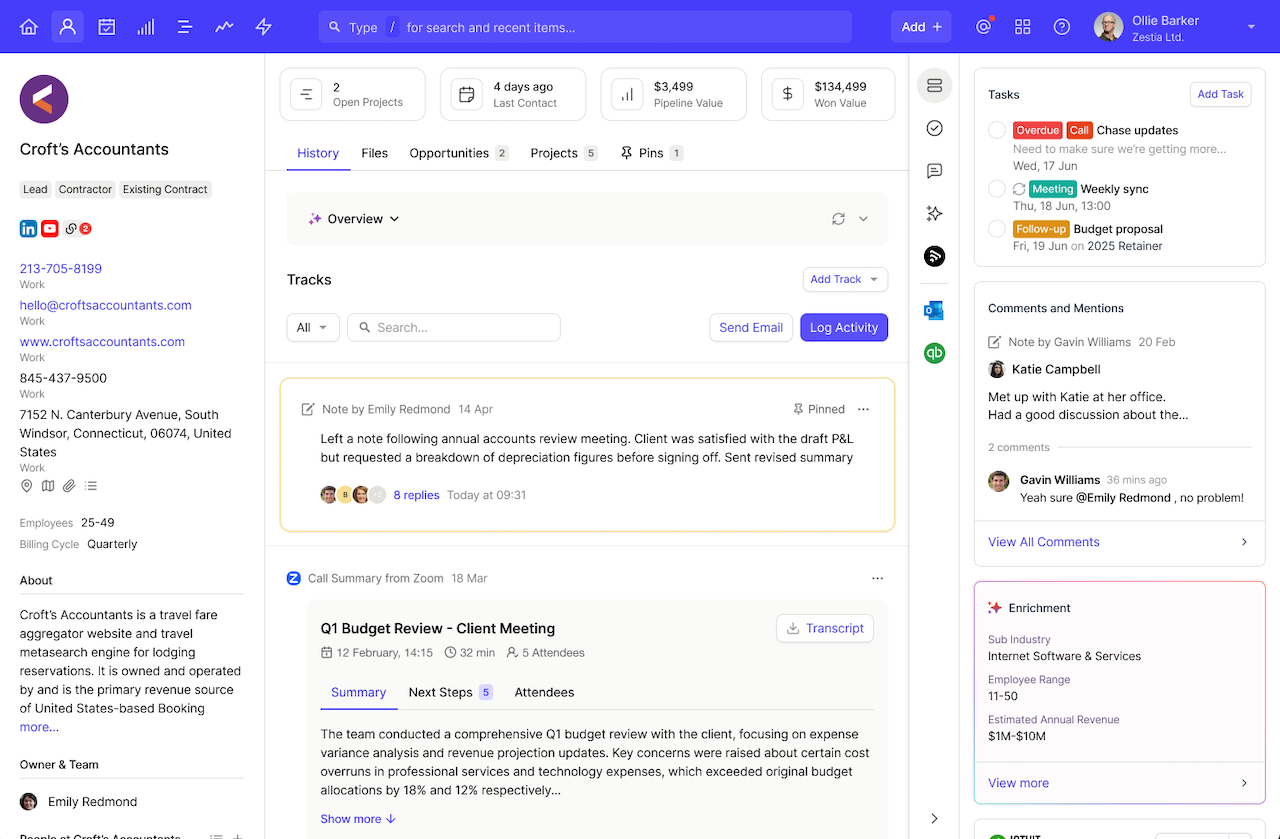Screen dimensions: 1280x839
Task: Click the global search field in top bar
Action: [585, 27]
